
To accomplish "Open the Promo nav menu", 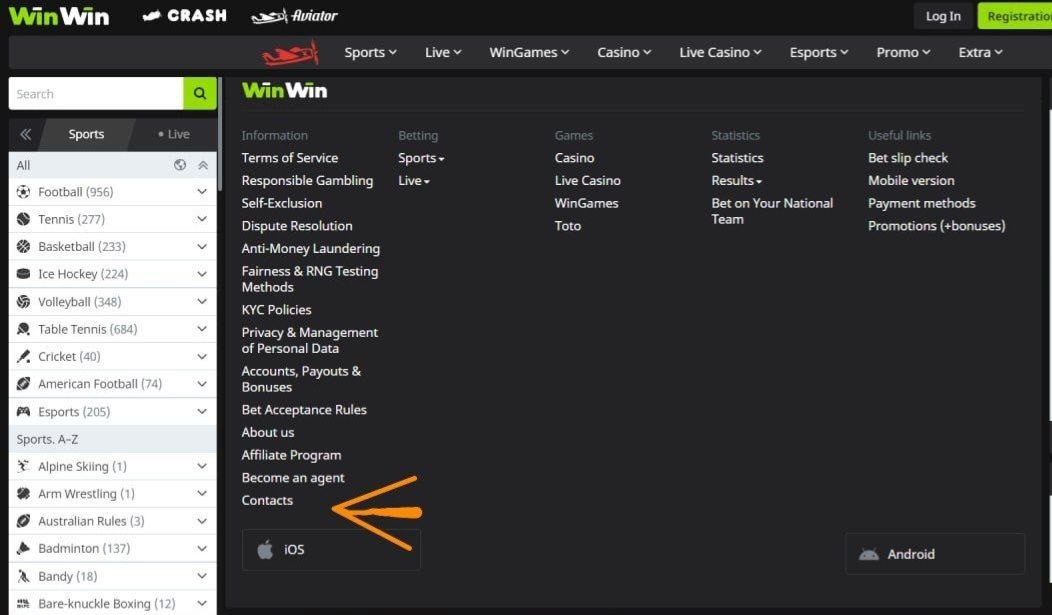I will [x=903, y=52].
